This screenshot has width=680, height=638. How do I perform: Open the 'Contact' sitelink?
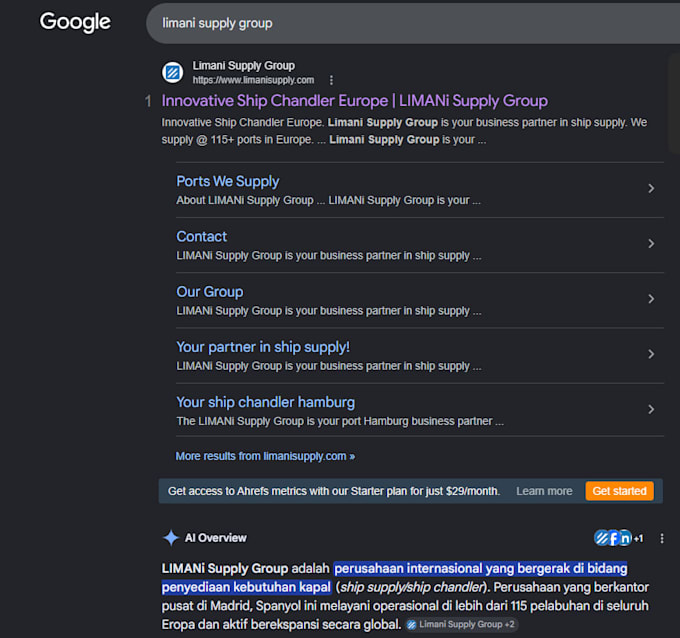[x=201, y=236]
